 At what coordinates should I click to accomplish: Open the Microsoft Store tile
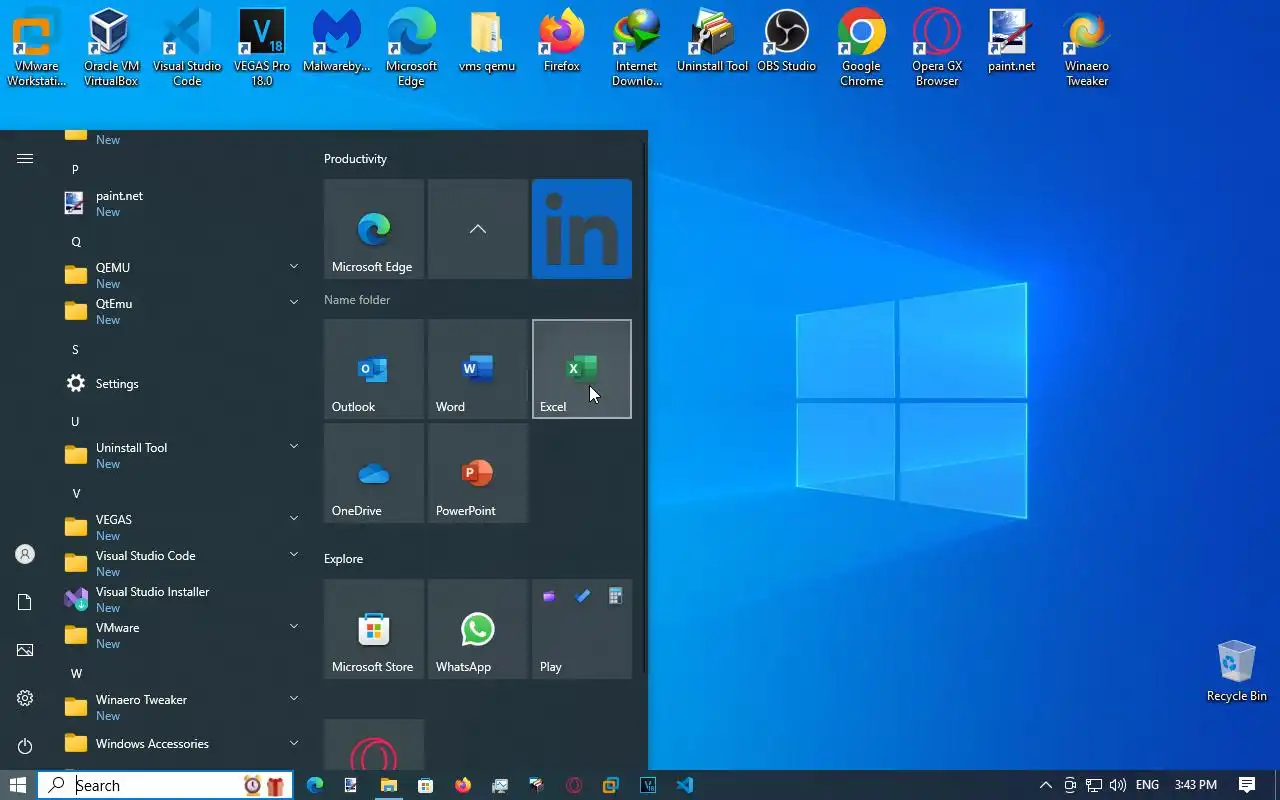[x=374, y=629]
